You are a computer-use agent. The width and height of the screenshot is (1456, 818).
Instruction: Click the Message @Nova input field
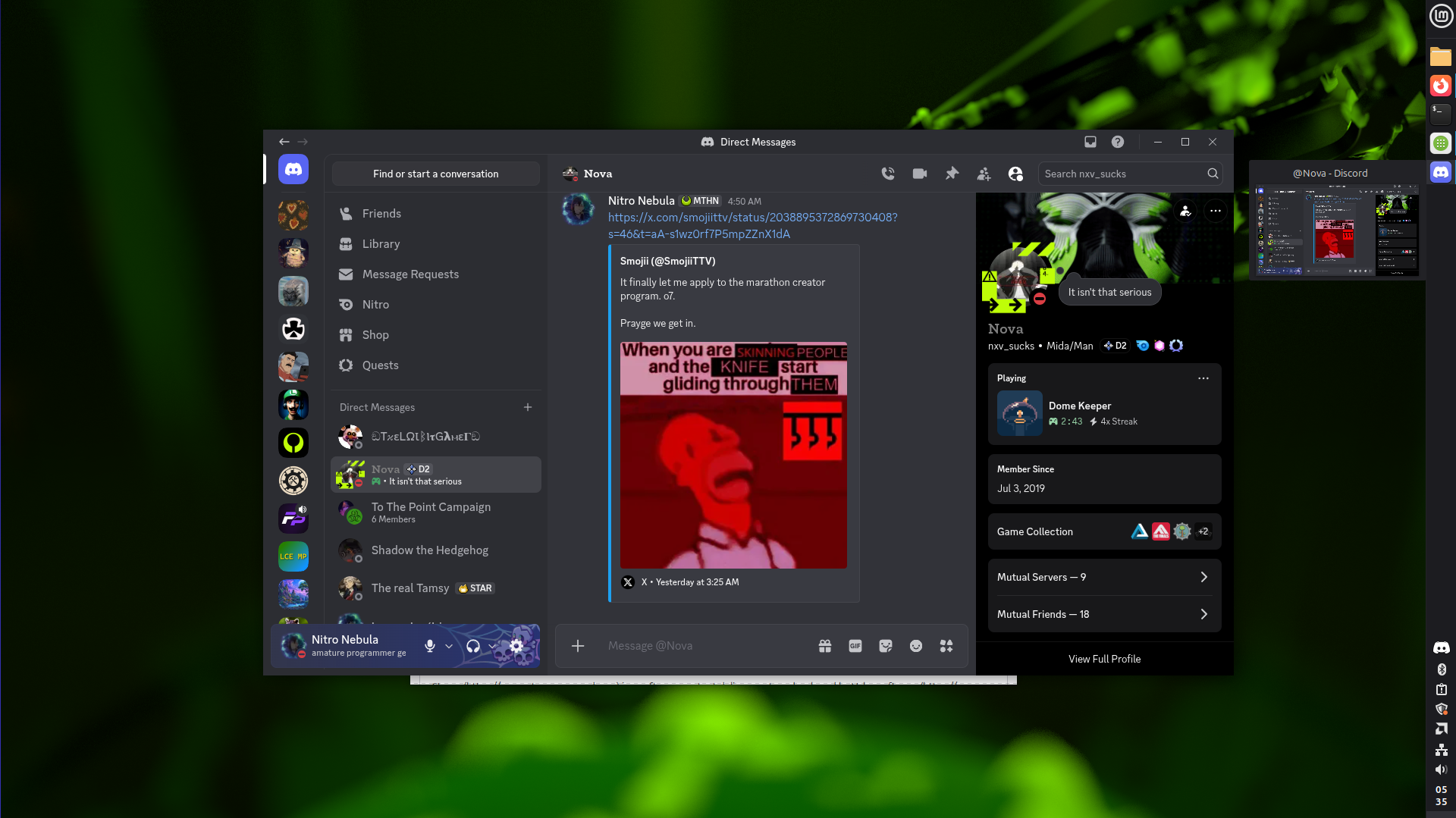click(x=705, y=646)
